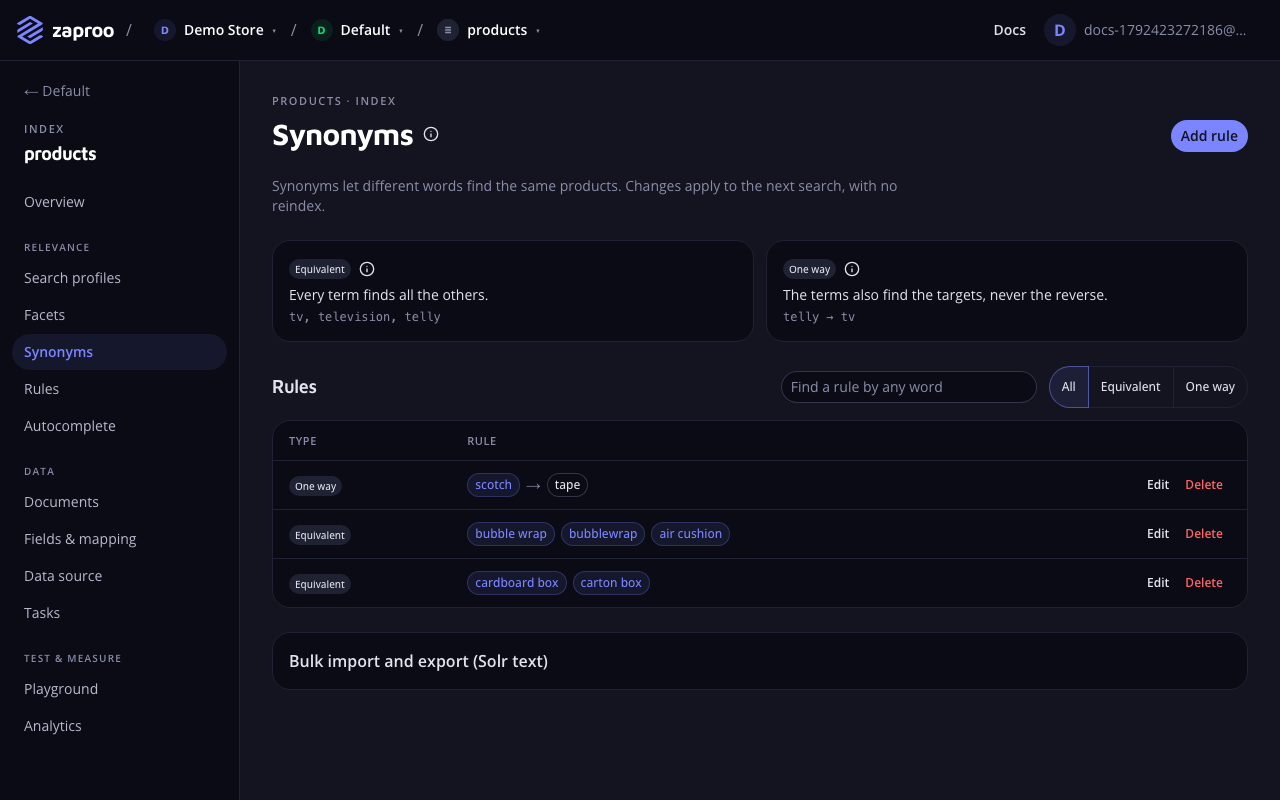The width and height of the screenshot is (1280, 800).
Task: Click the Add rule button
Action: [x=1209, y=136]
